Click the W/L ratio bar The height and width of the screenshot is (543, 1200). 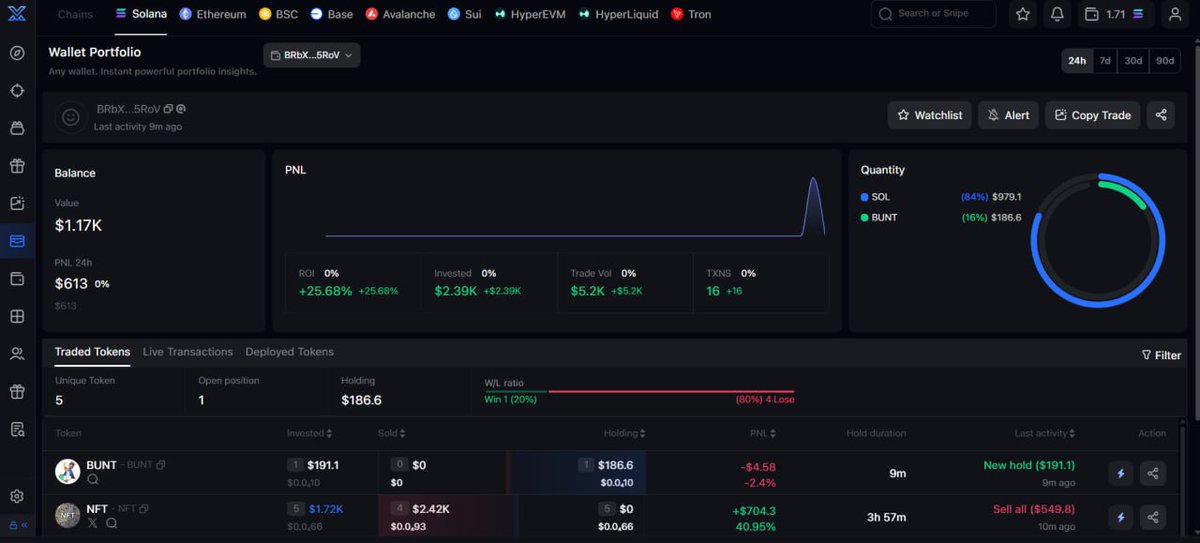coord(639,391)
